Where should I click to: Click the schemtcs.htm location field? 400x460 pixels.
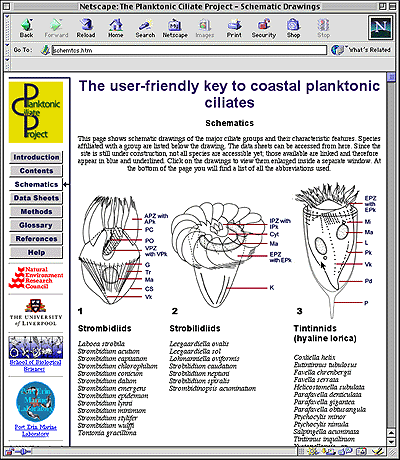[189, 50]
